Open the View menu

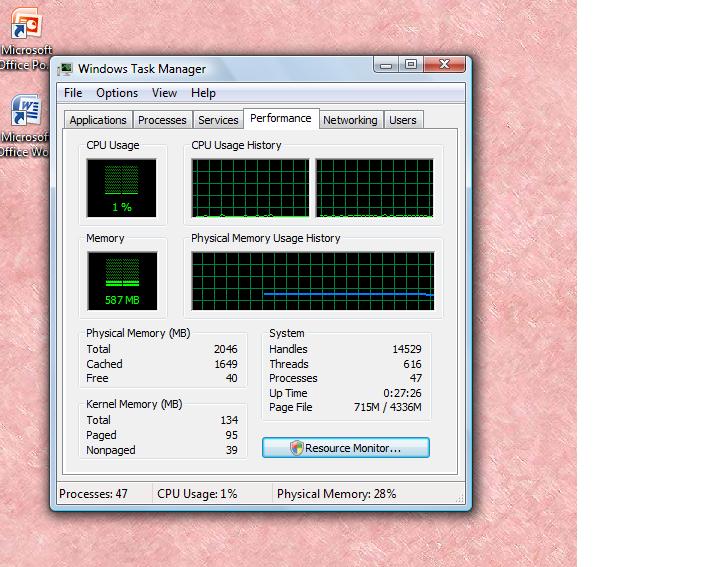[x=164, y=93]
